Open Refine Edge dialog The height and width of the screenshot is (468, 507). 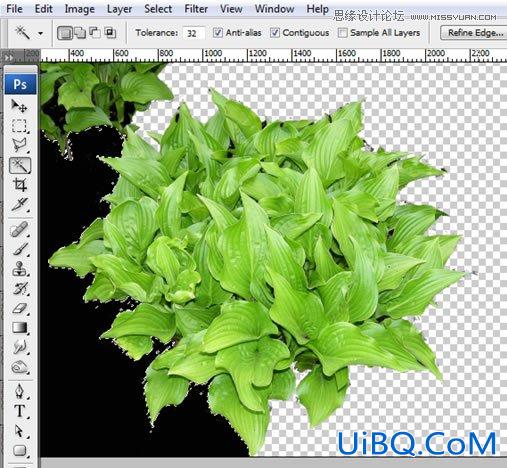click(x=475, y=33)
